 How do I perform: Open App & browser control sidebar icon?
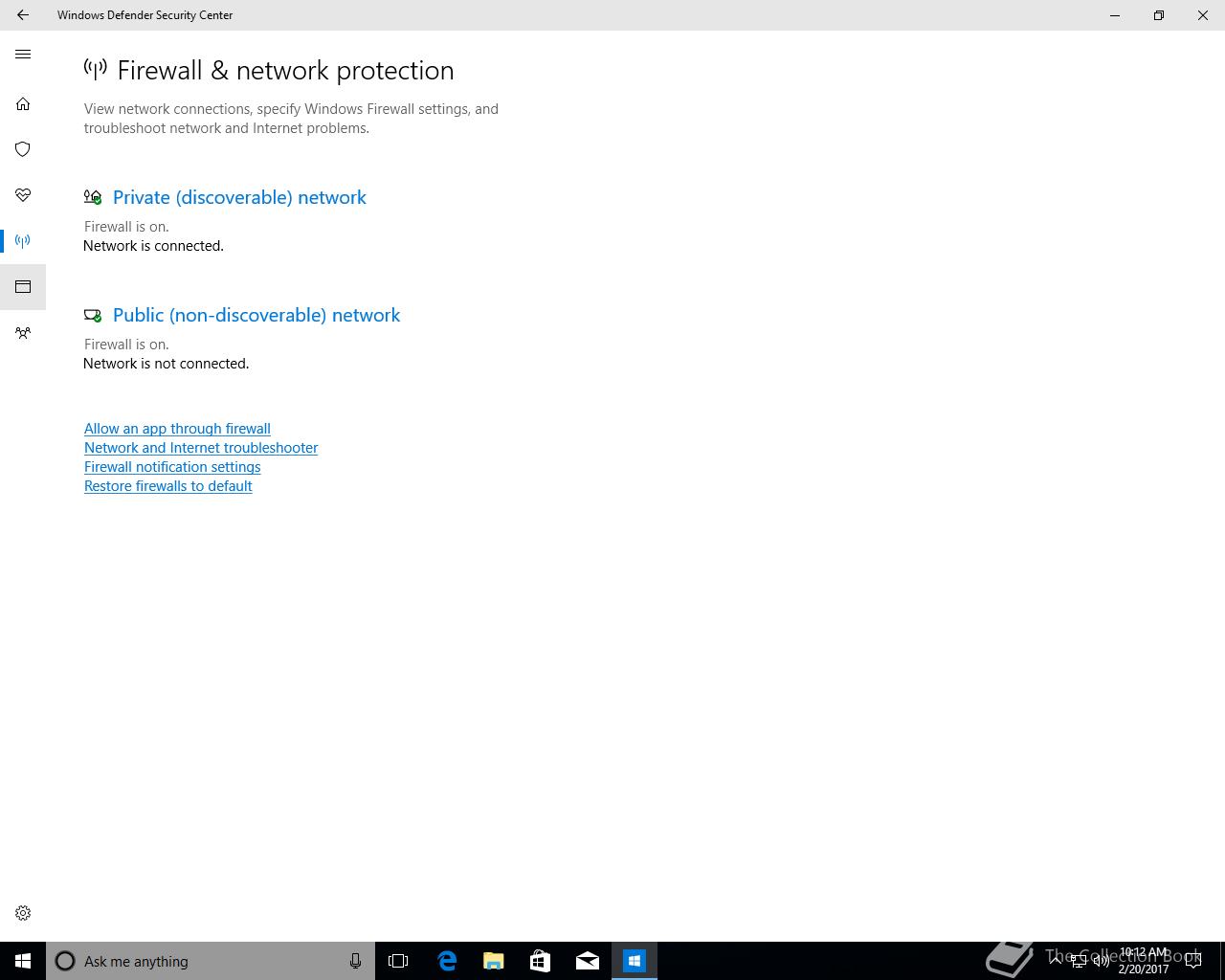click(23, 287)
